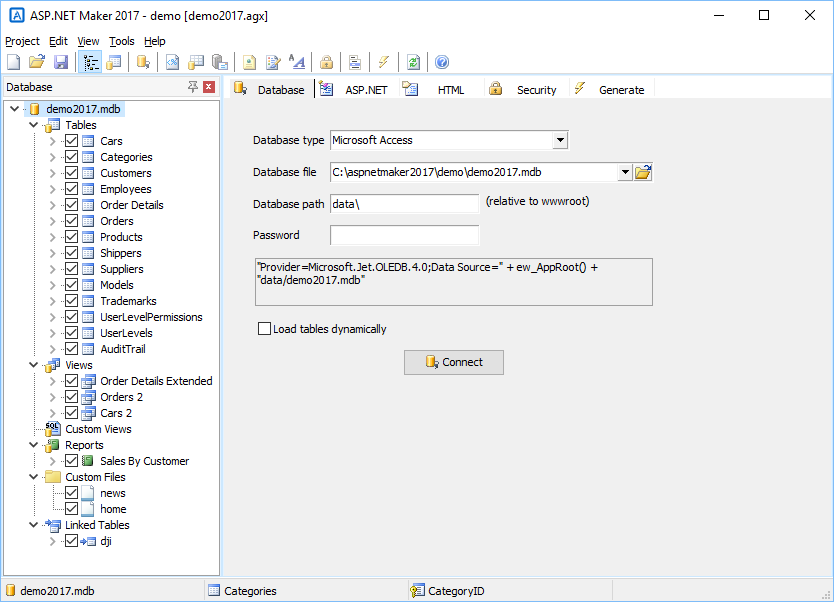Open the Database file dropdown arrow

pyautogui.click(x=625, y=172)
